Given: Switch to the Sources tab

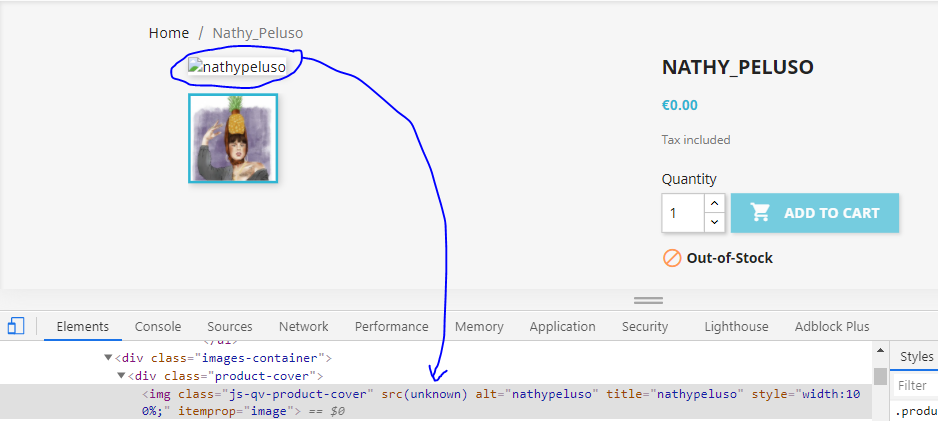Looking at the screenshot, I should pyautogui.click(x=230, y=327).
